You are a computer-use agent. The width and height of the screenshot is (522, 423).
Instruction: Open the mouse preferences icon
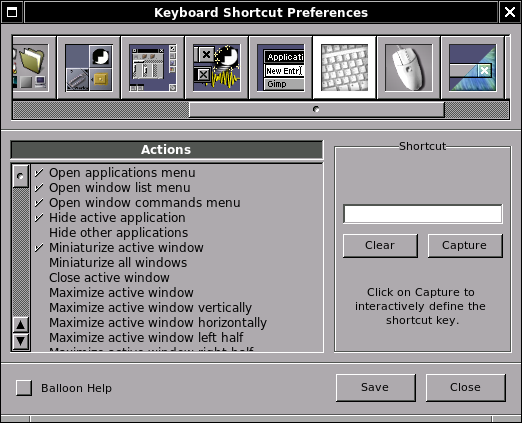point(409,68)
